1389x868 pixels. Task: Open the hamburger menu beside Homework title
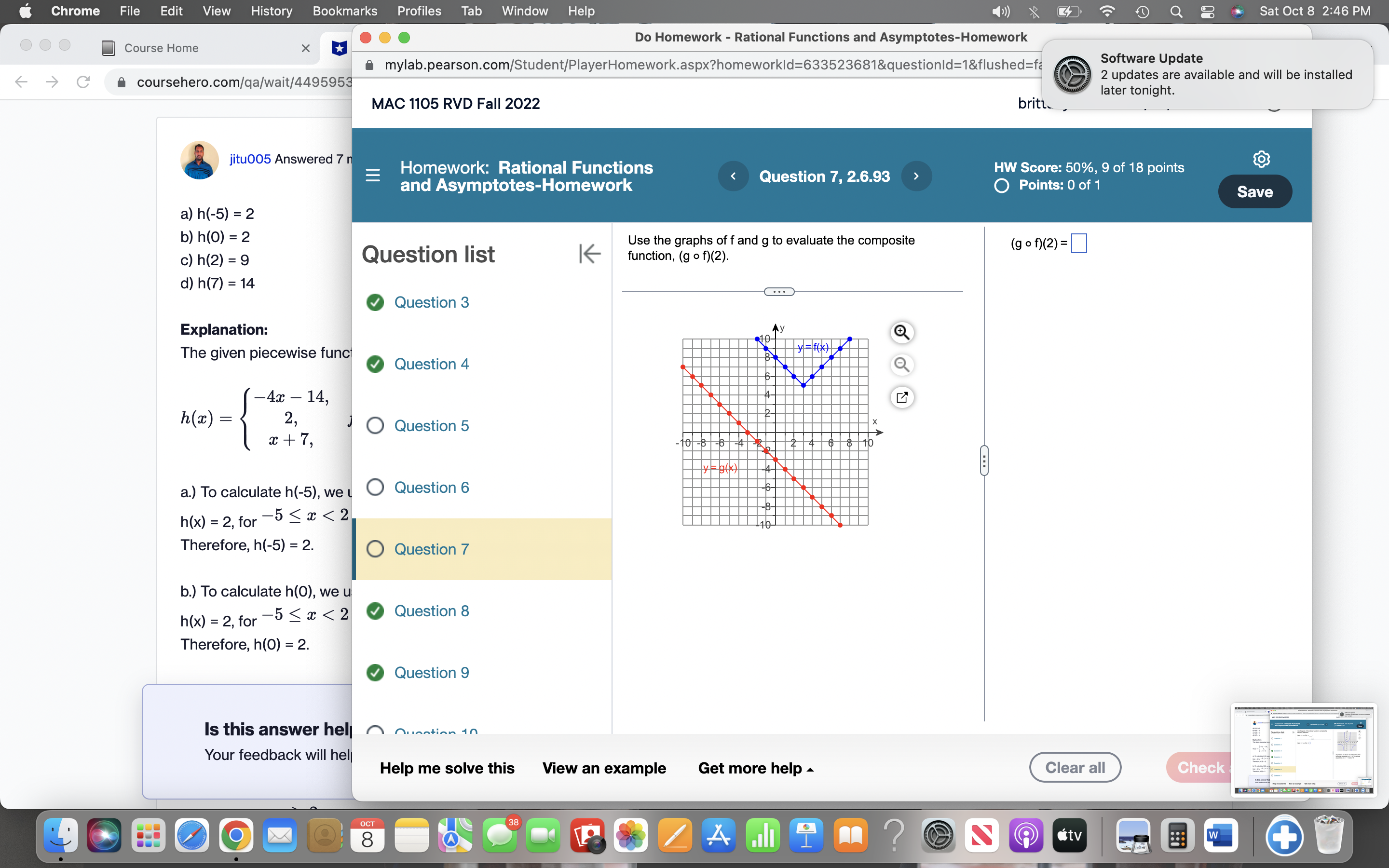pyautogui.click(x=372, y=175)
